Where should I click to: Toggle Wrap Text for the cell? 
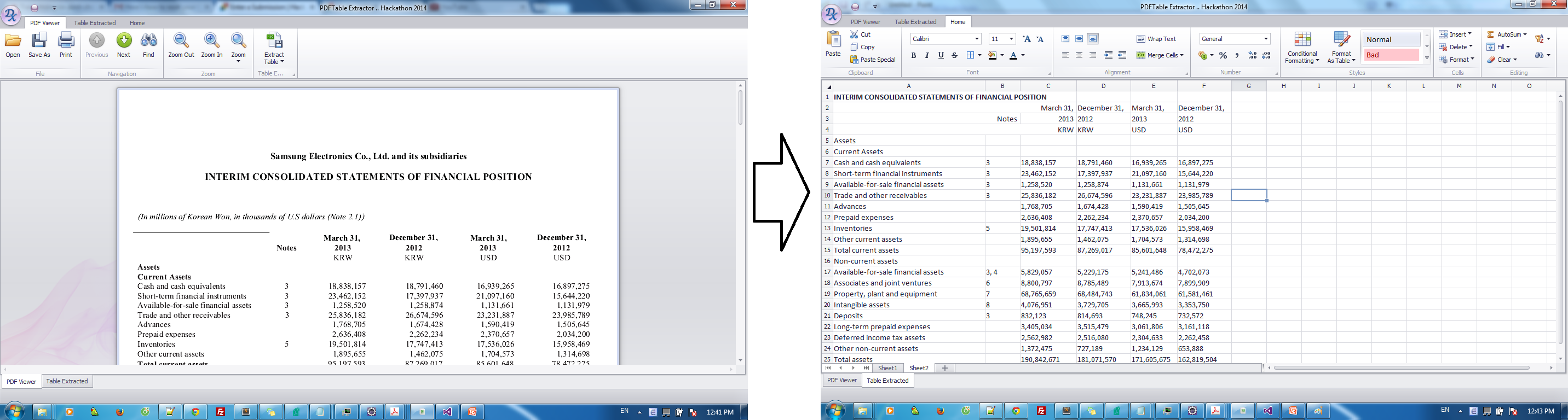click(1156, 39)
